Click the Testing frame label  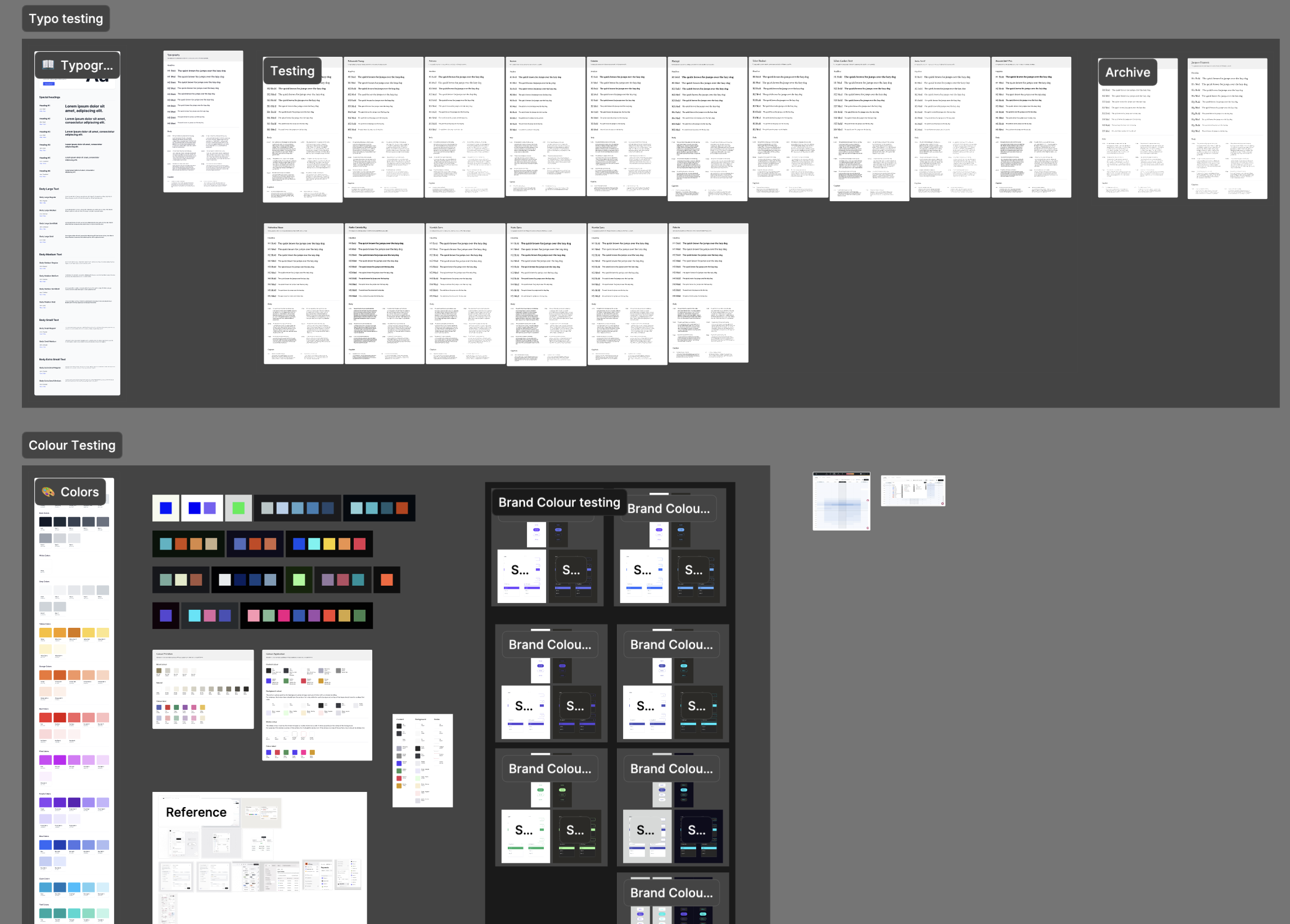[x=292, y=71]
